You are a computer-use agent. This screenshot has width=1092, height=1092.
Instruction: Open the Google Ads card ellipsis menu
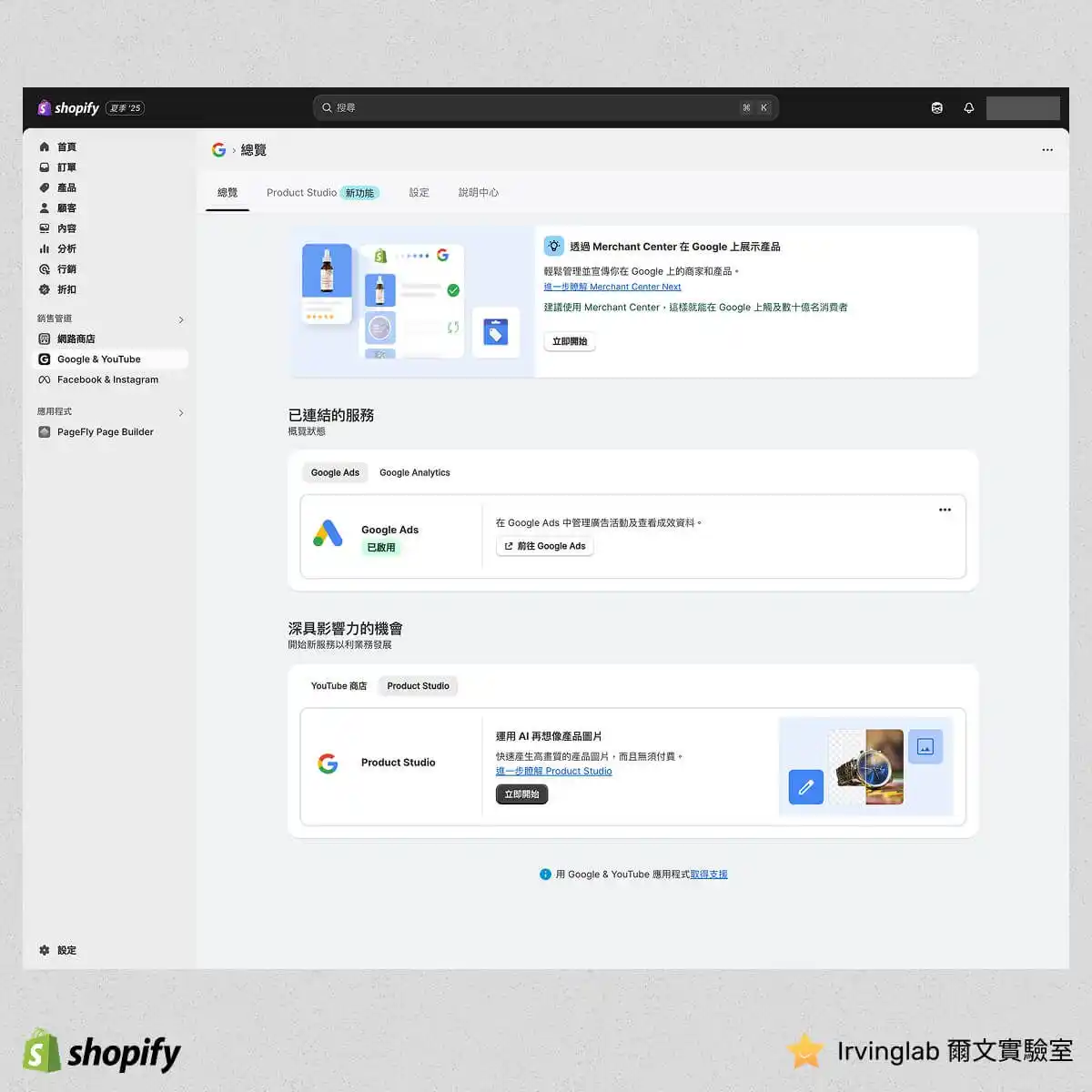point(945,510)
